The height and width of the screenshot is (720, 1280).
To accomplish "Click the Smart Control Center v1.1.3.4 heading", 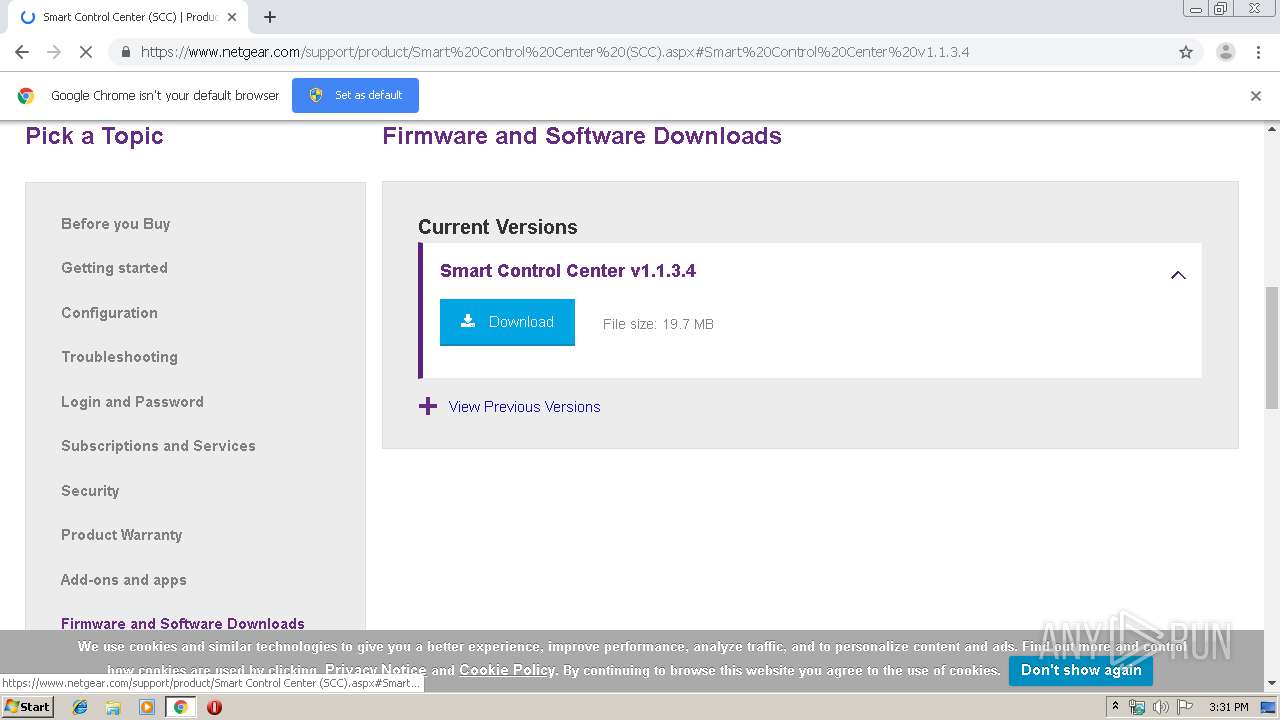I will point(568,271).
